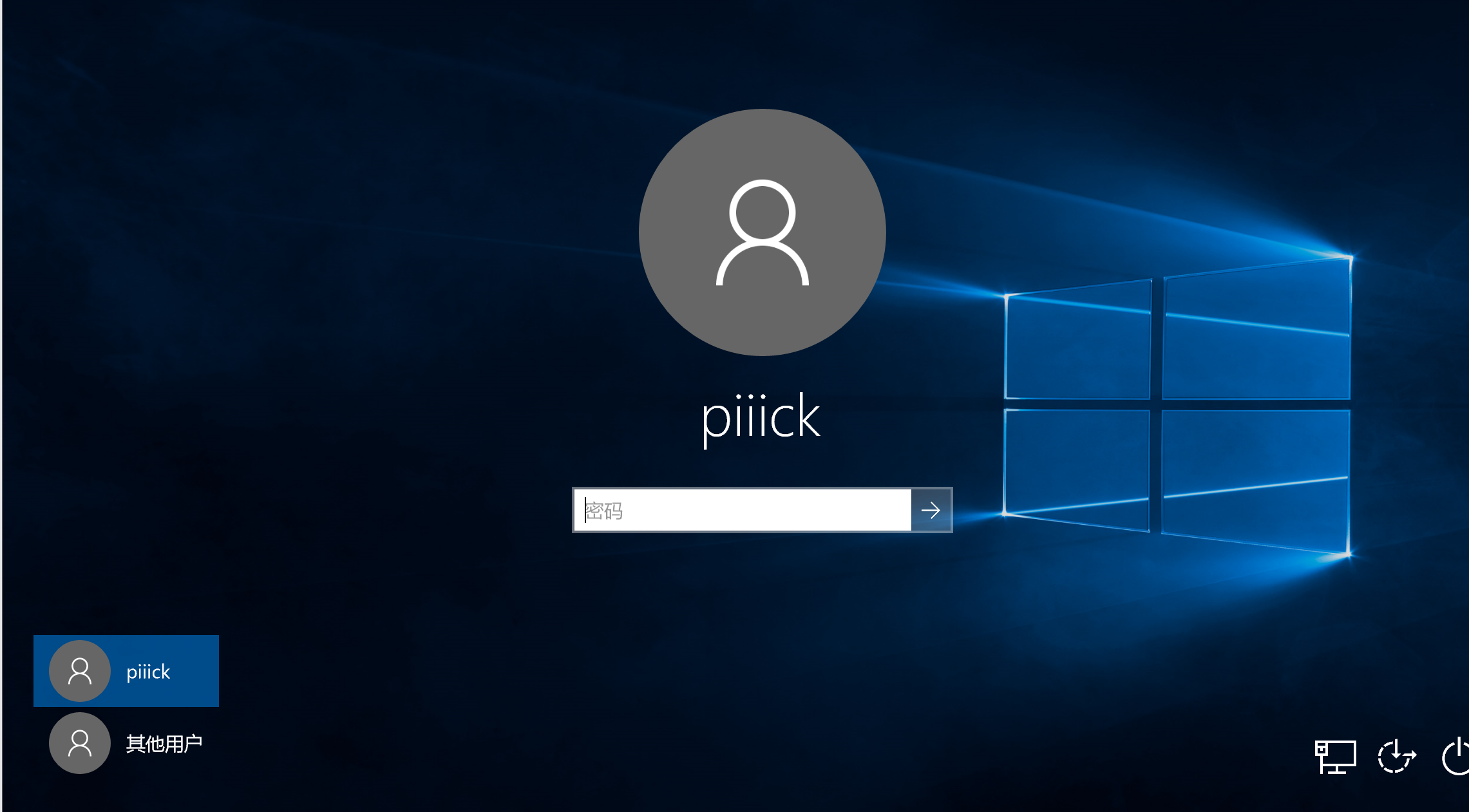Screen dimensions: 1469x812
Task: Click the piiick label in the user list
Action: [148, 672]
